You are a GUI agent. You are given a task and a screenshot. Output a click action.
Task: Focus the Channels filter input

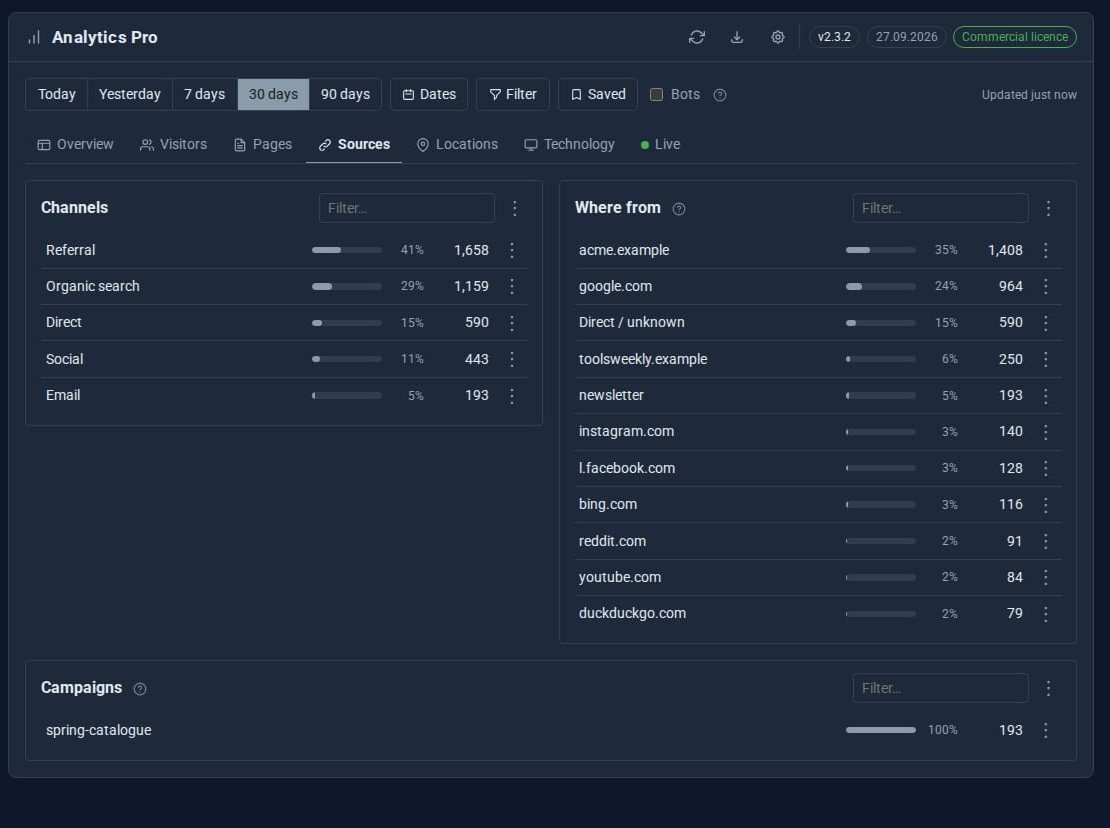406,208
